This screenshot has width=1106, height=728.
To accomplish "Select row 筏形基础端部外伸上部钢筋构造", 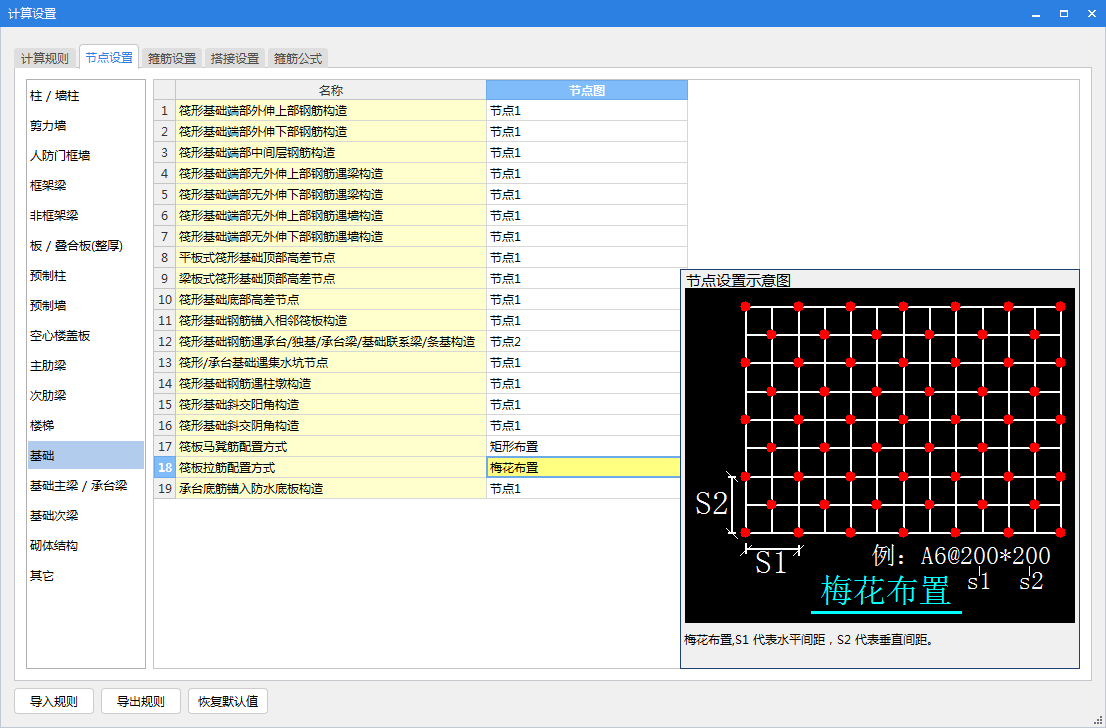I will (331, 111).
